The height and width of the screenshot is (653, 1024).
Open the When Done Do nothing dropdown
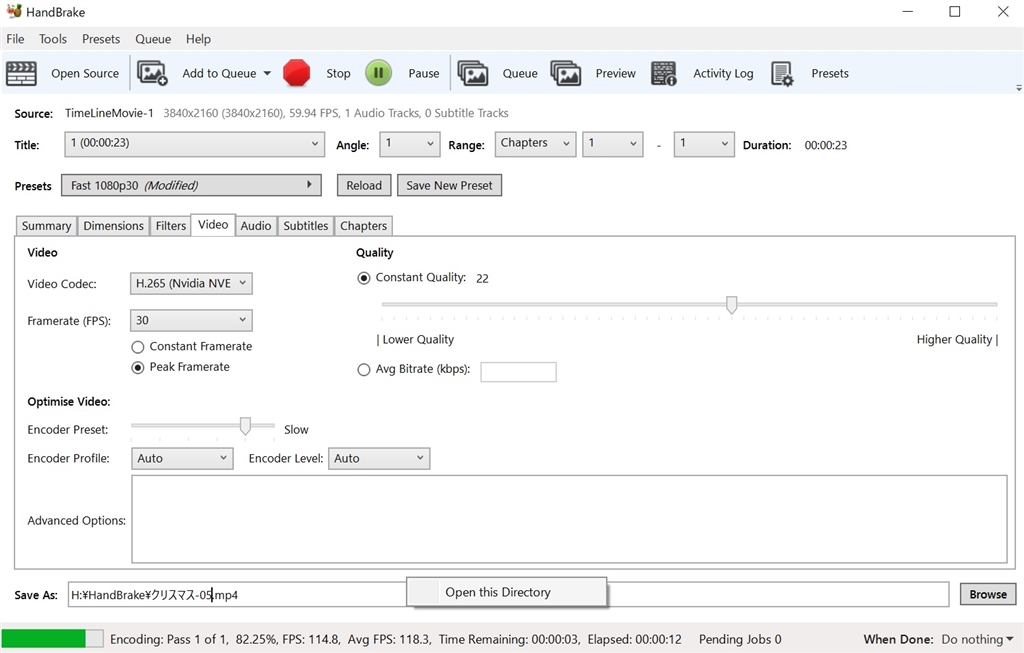click(x=977, y=639)
